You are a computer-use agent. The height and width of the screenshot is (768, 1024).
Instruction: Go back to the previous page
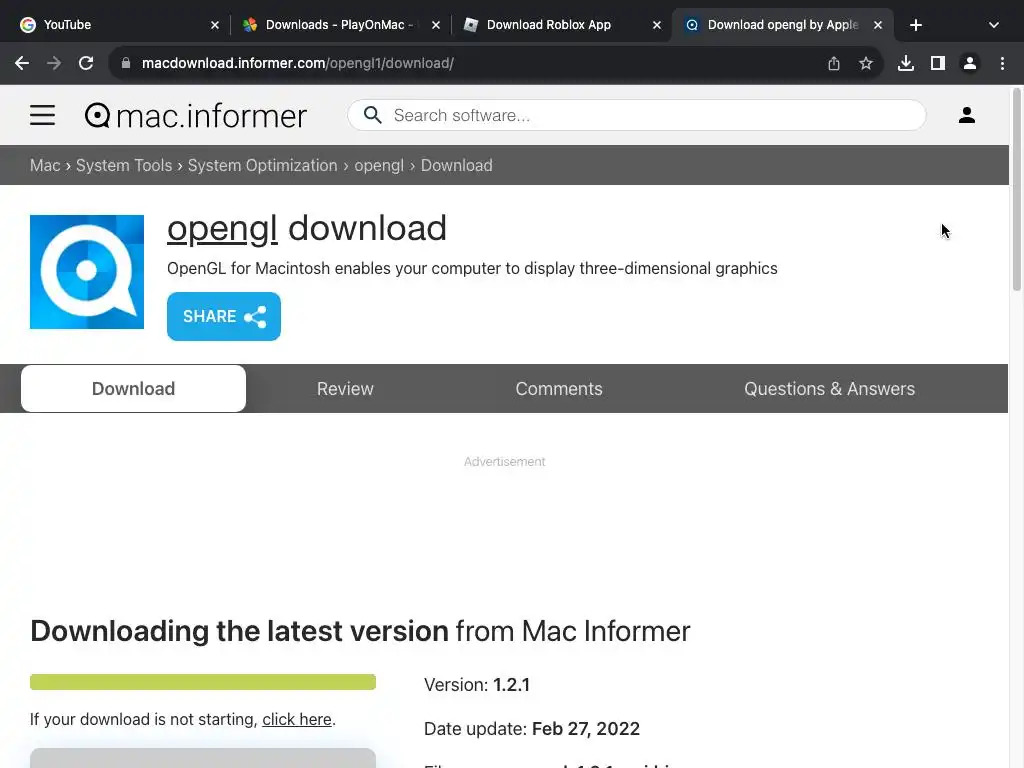pos(22,63)
